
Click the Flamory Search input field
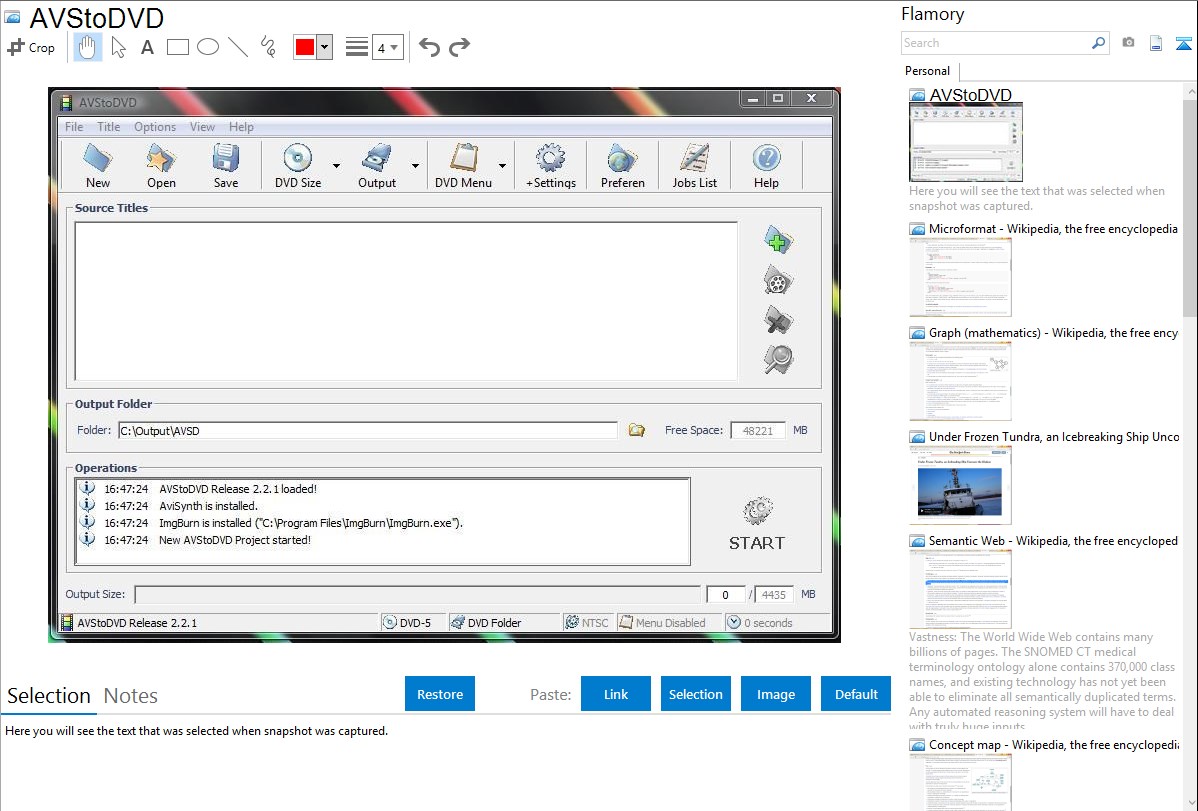pos(995,43)
